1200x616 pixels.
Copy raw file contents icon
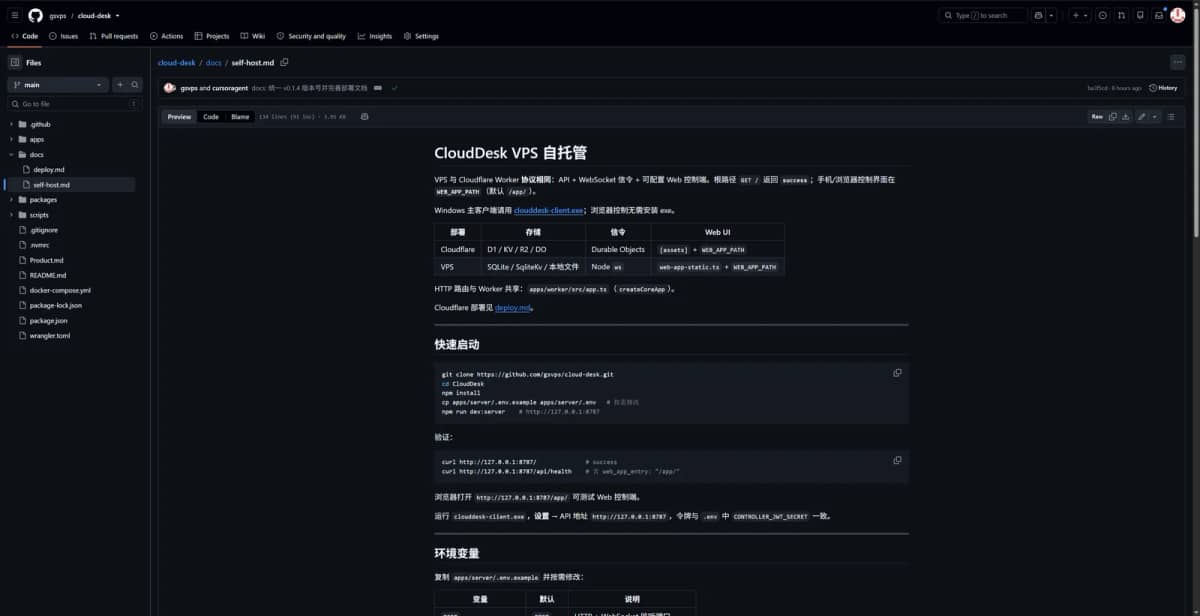tap(1112, 117)
